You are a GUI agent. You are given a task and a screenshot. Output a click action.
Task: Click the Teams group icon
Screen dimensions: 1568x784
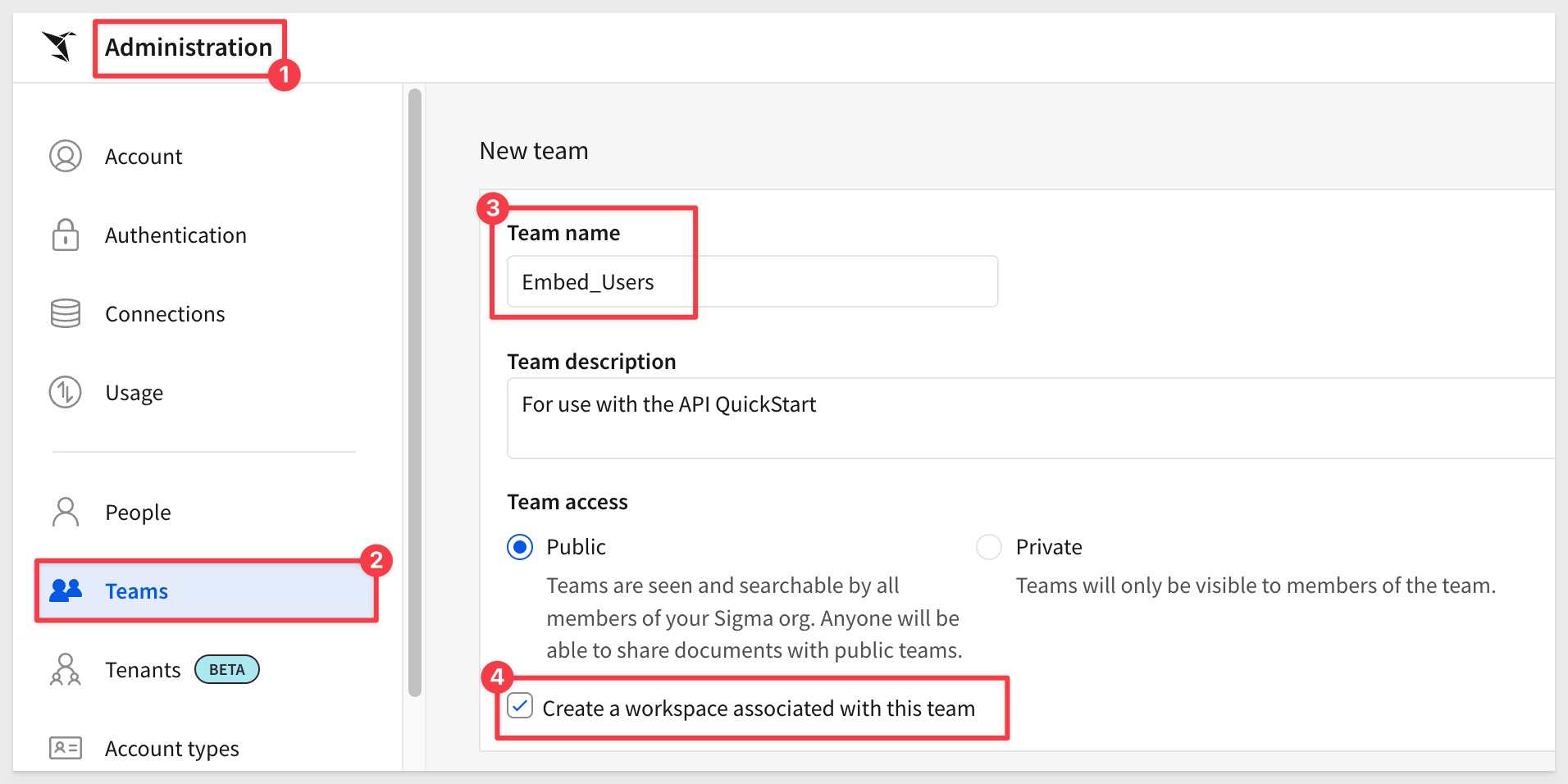(x=66, y=590)
